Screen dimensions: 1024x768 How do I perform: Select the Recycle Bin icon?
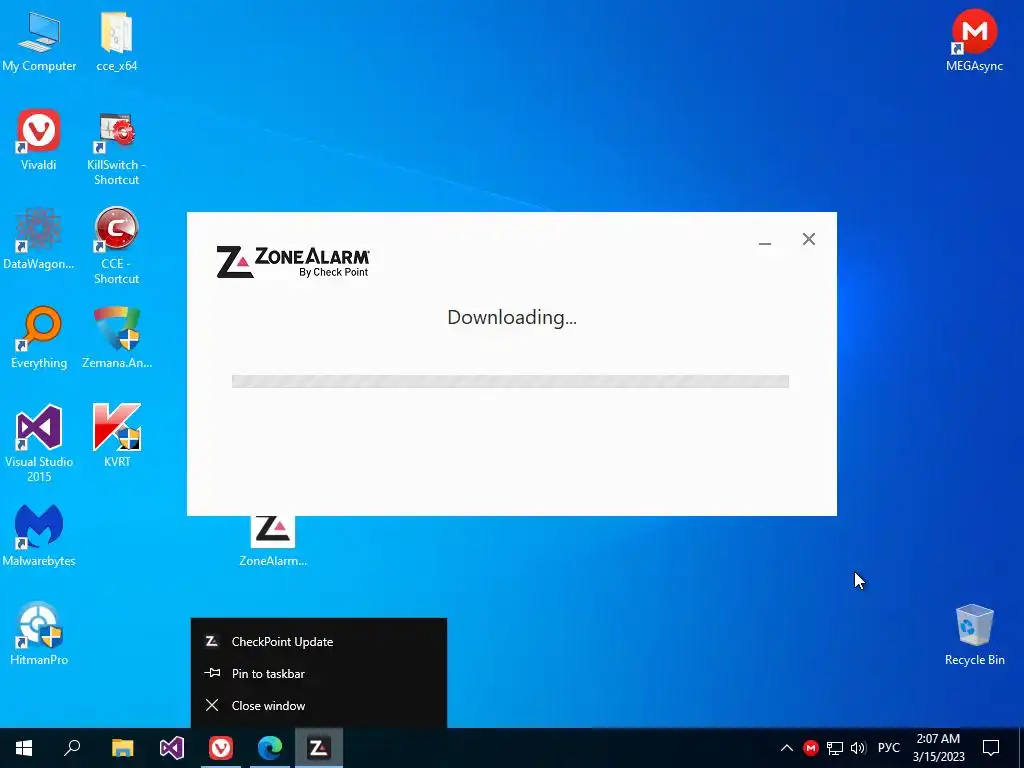click(974, 635)
